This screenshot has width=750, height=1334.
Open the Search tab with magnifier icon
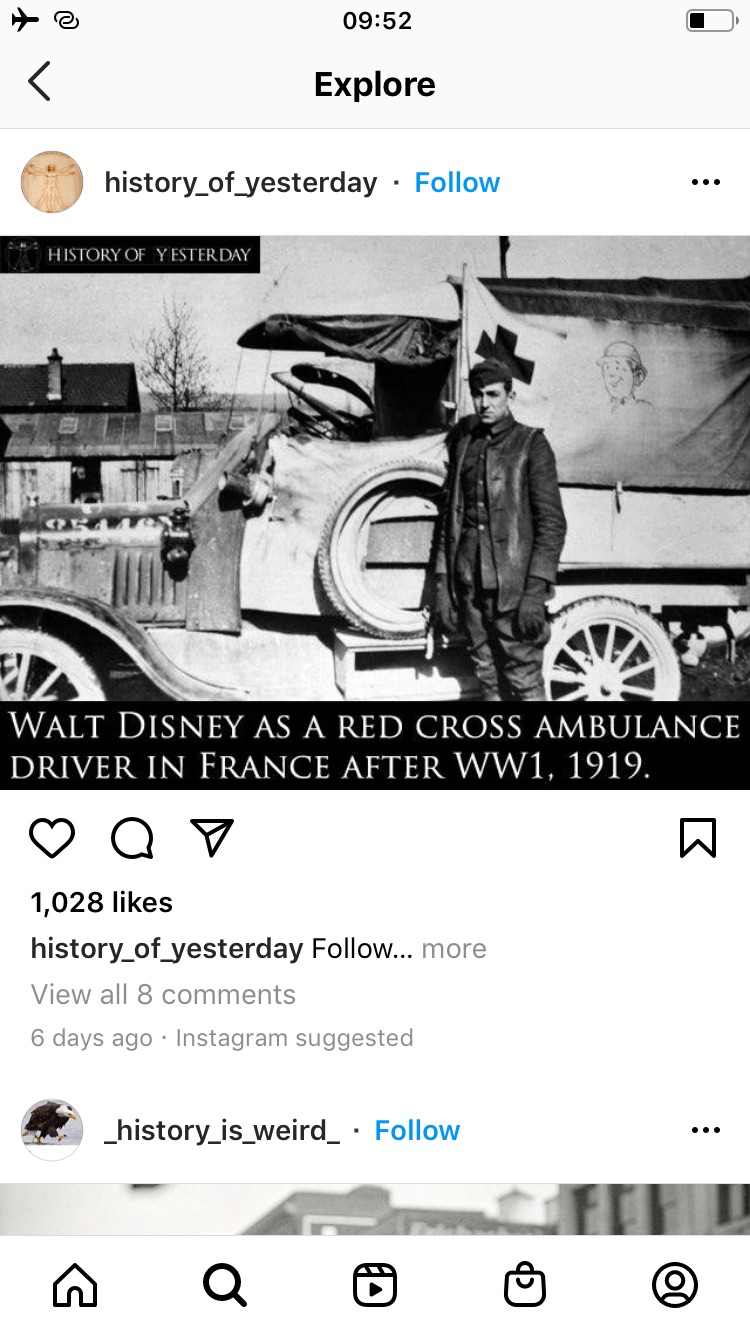[x=225, y=1285]
